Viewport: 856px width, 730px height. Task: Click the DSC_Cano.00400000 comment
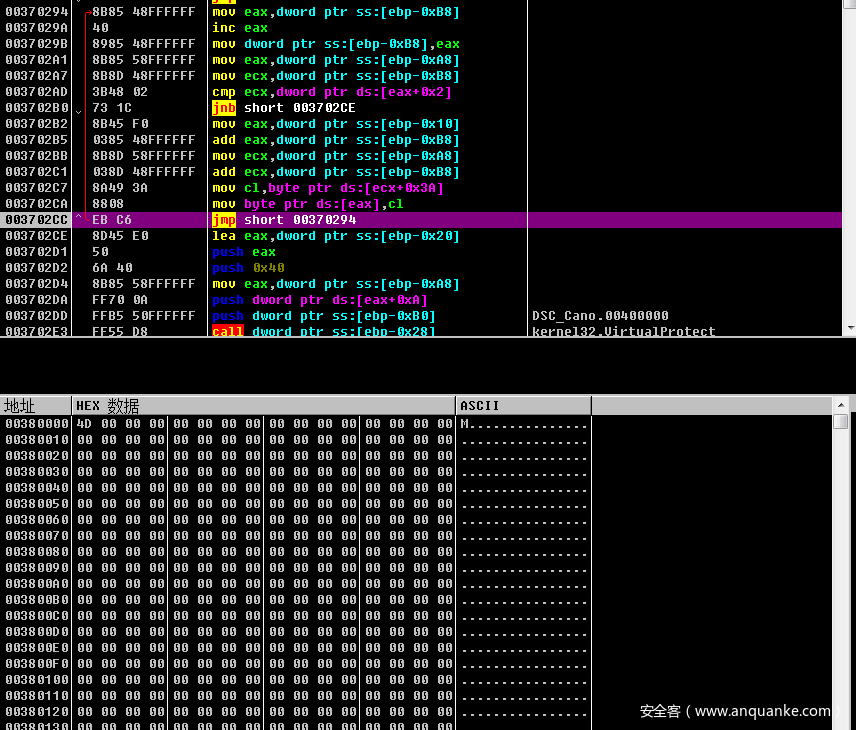tap(600, 316)
